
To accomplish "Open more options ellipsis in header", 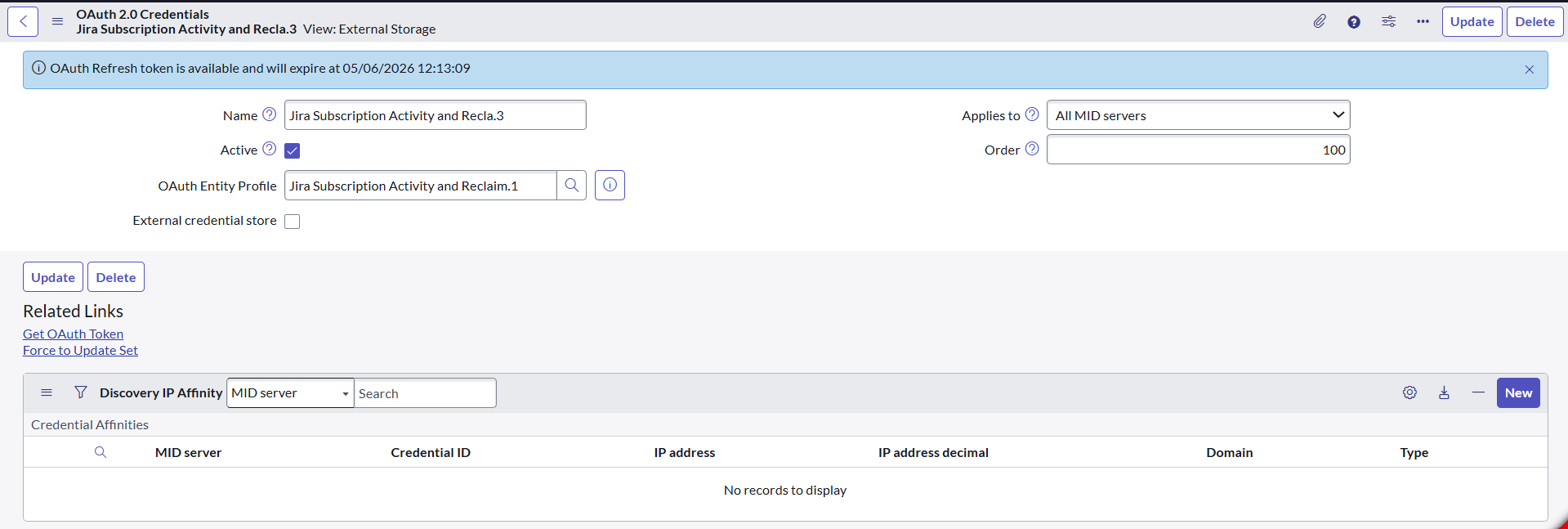I will click(x=1423, y=22).
